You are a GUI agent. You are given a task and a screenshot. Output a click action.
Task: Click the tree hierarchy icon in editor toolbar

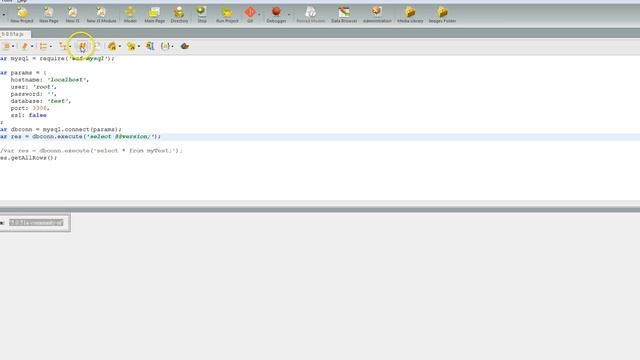63,46
